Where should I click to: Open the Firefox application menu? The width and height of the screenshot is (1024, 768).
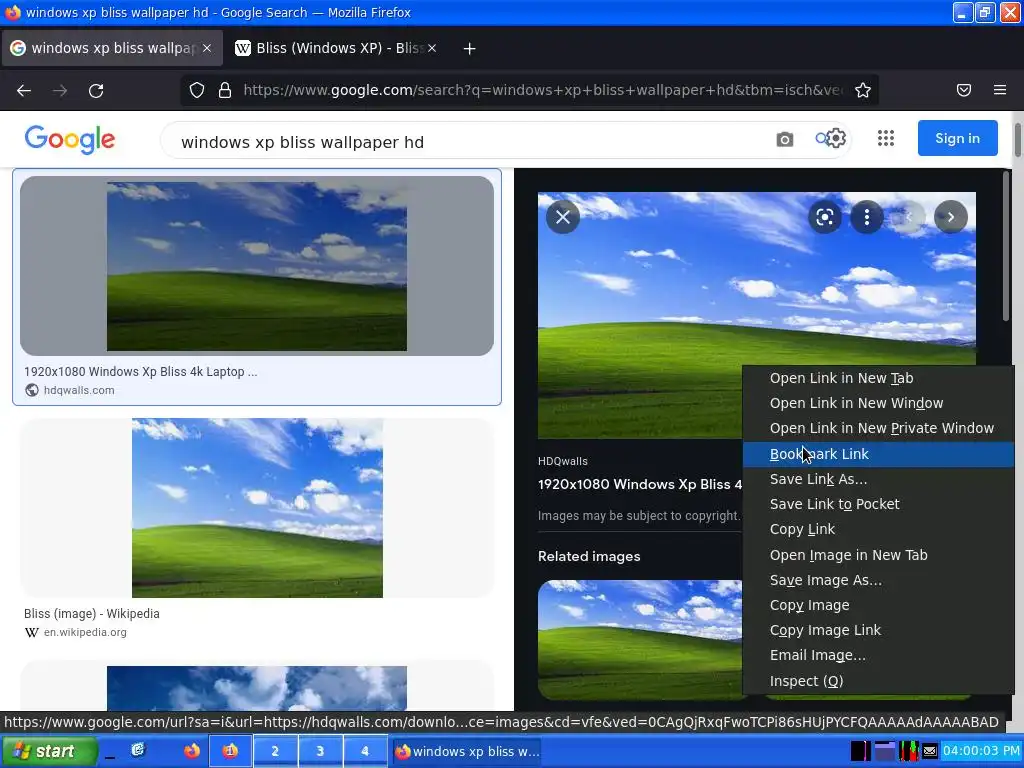pyautogui.click(x=1000, y=90)
